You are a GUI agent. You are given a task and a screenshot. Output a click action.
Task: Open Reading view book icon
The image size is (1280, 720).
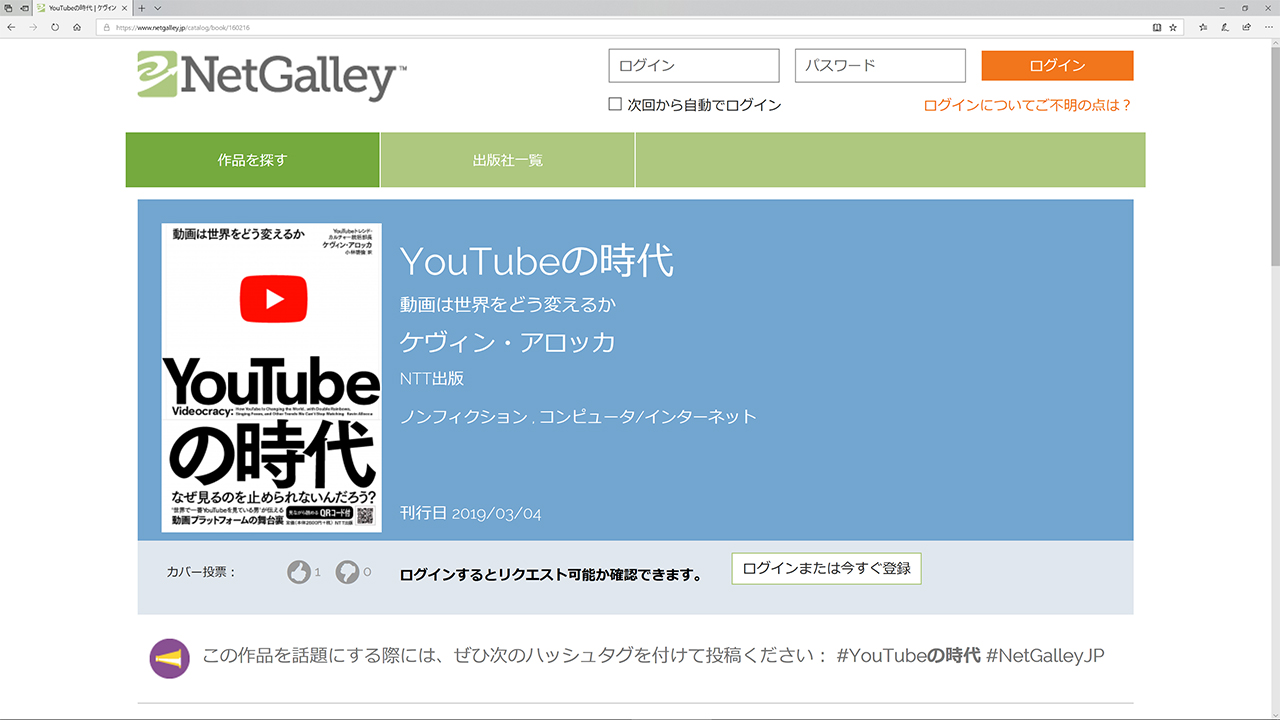tap(1157, 27)
